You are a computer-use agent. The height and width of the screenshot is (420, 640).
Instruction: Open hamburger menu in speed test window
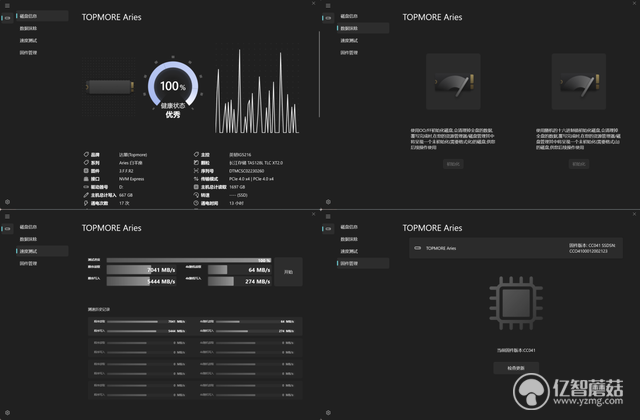[7, 216]
